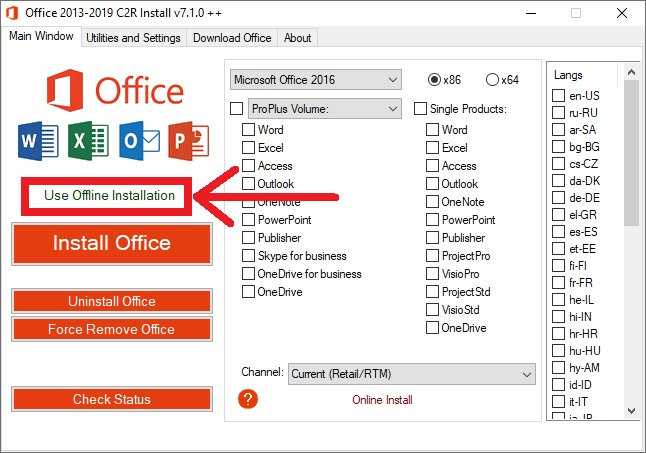Check OneNote under Single Products
646x453 pixels.
pyautogui.click(x=432, y=202)
